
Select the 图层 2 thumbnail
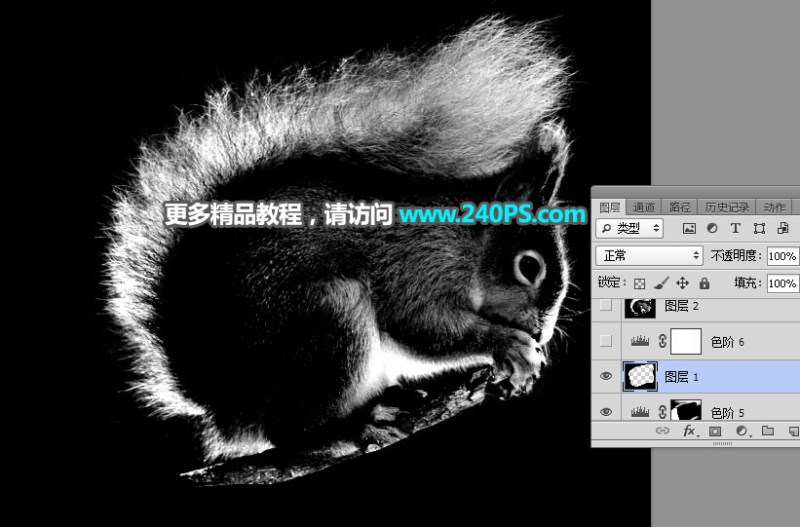coord(640,308)
